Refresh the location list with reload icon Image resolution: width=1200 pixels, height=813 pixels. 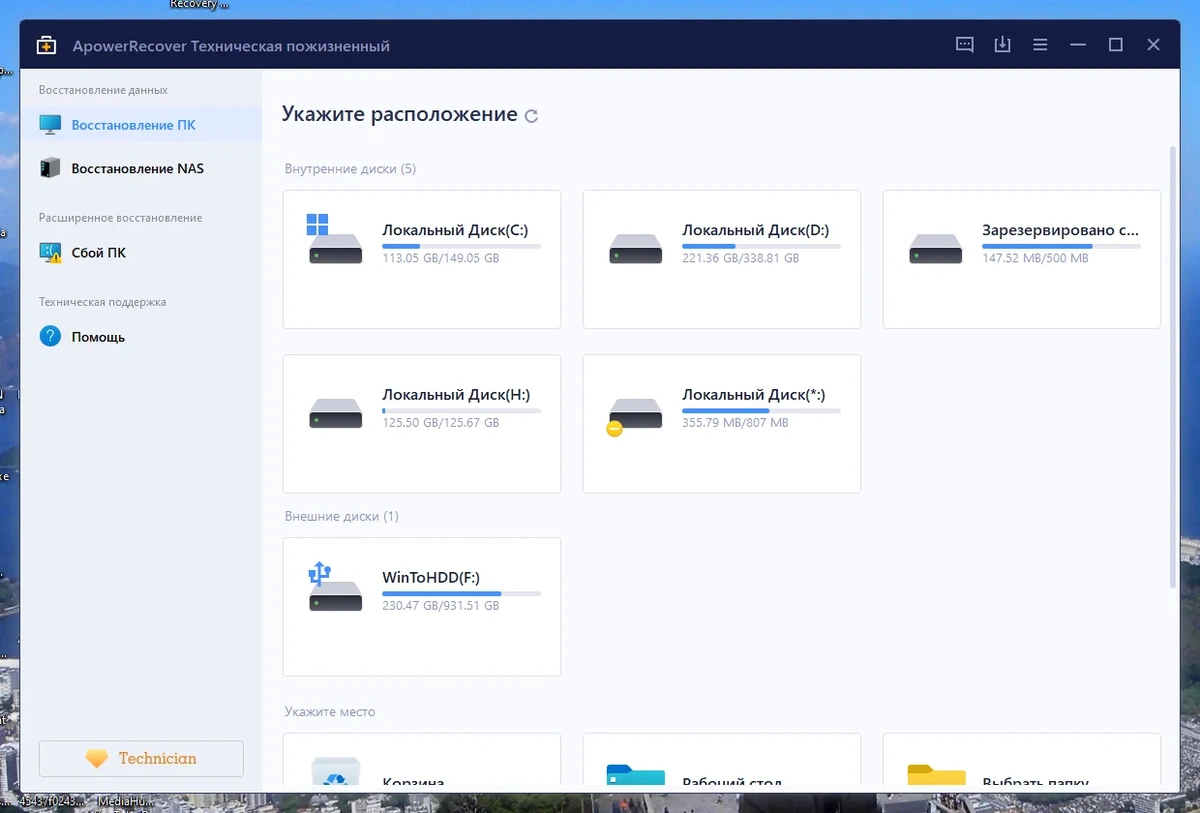coord(532,116)
